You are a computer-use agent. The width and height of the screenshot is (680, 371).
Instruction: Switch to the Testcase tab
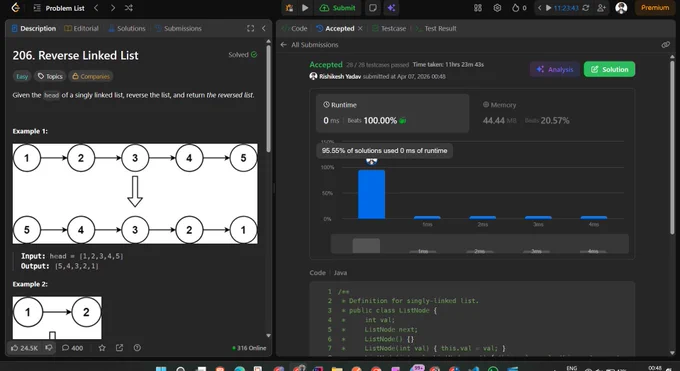389,28
